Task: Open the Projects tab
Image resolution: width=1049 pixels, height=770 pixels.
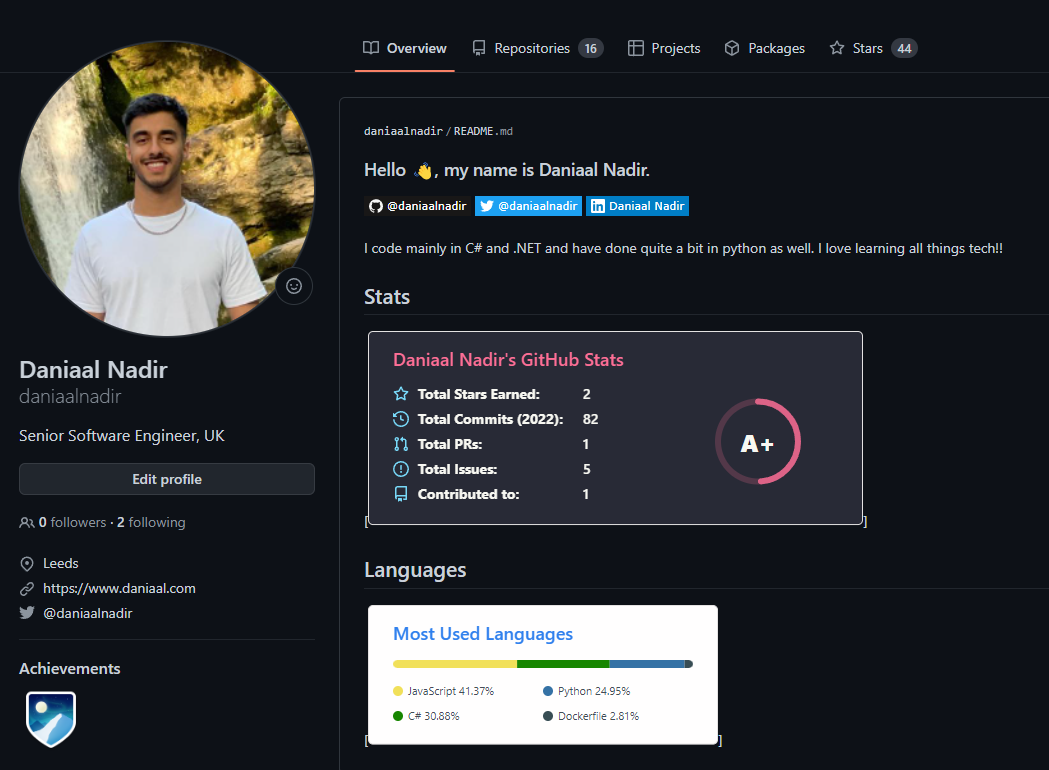Action: point(663,47)
